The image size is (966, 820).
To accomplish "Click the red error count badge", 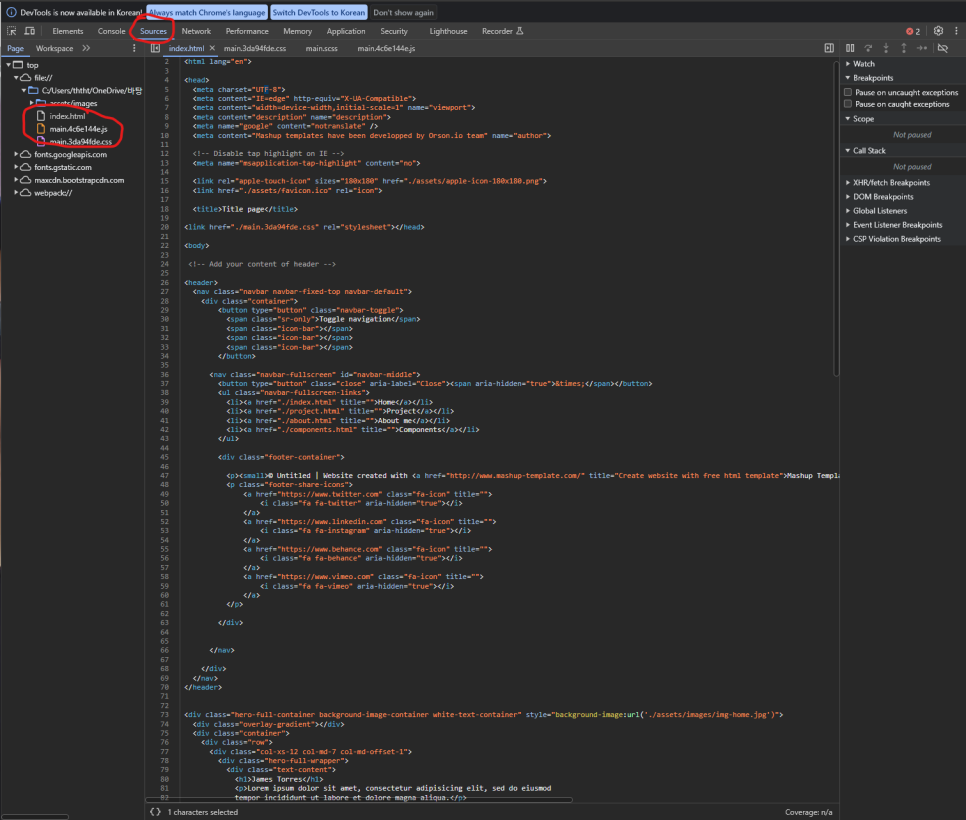I will [x=913, y=31].
